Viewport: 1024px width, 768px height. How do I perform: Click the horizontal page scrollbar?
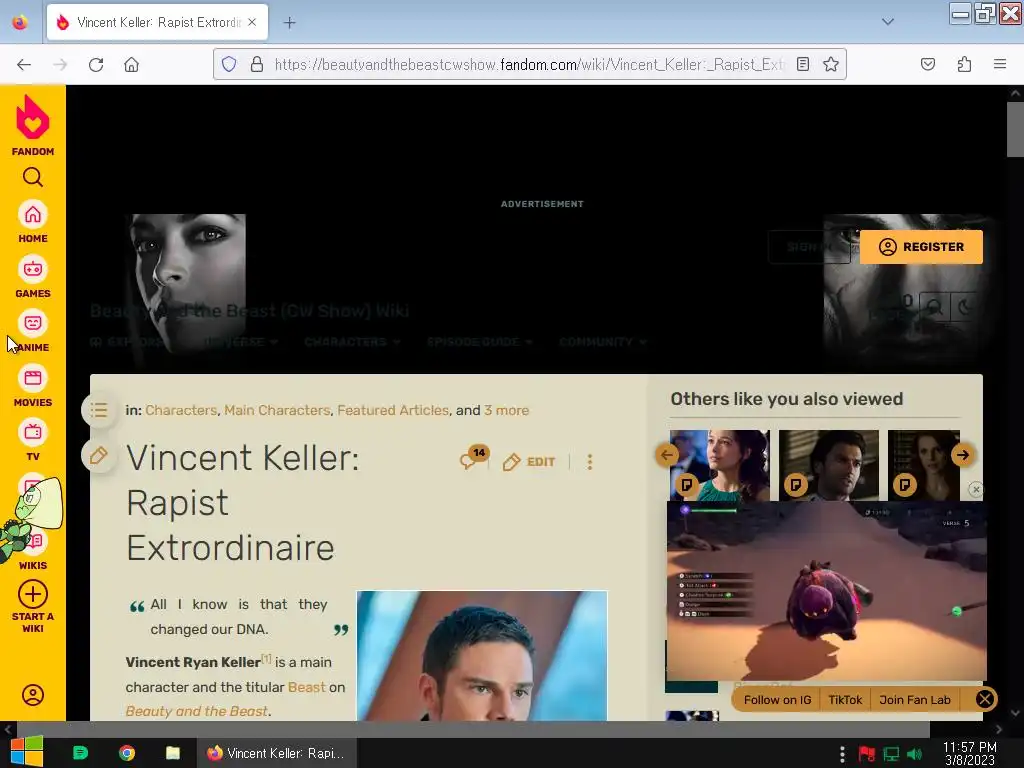pos(473,729)
